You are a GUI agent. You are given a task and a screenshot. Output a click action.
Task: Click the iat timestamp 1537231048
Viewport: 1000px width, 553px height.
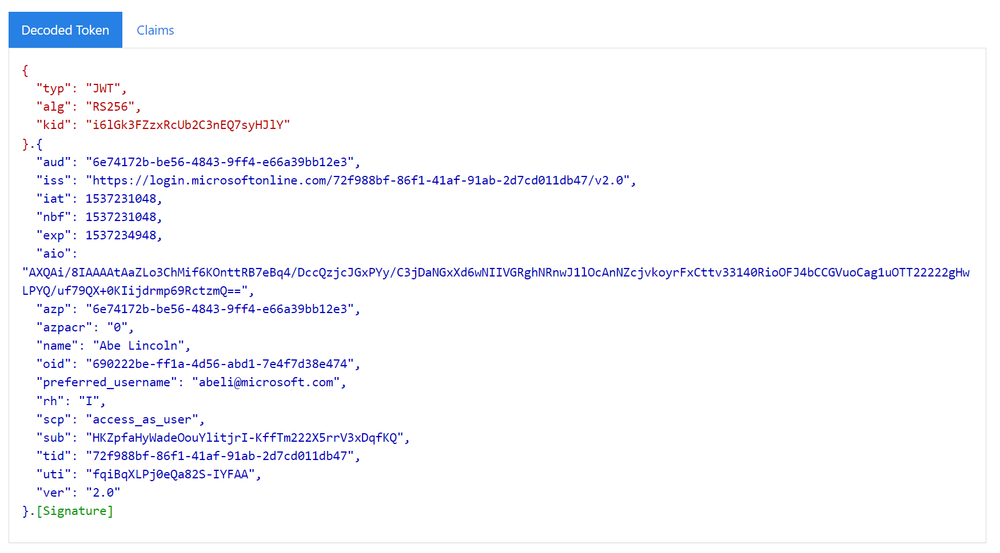click(x=123, y=199)
